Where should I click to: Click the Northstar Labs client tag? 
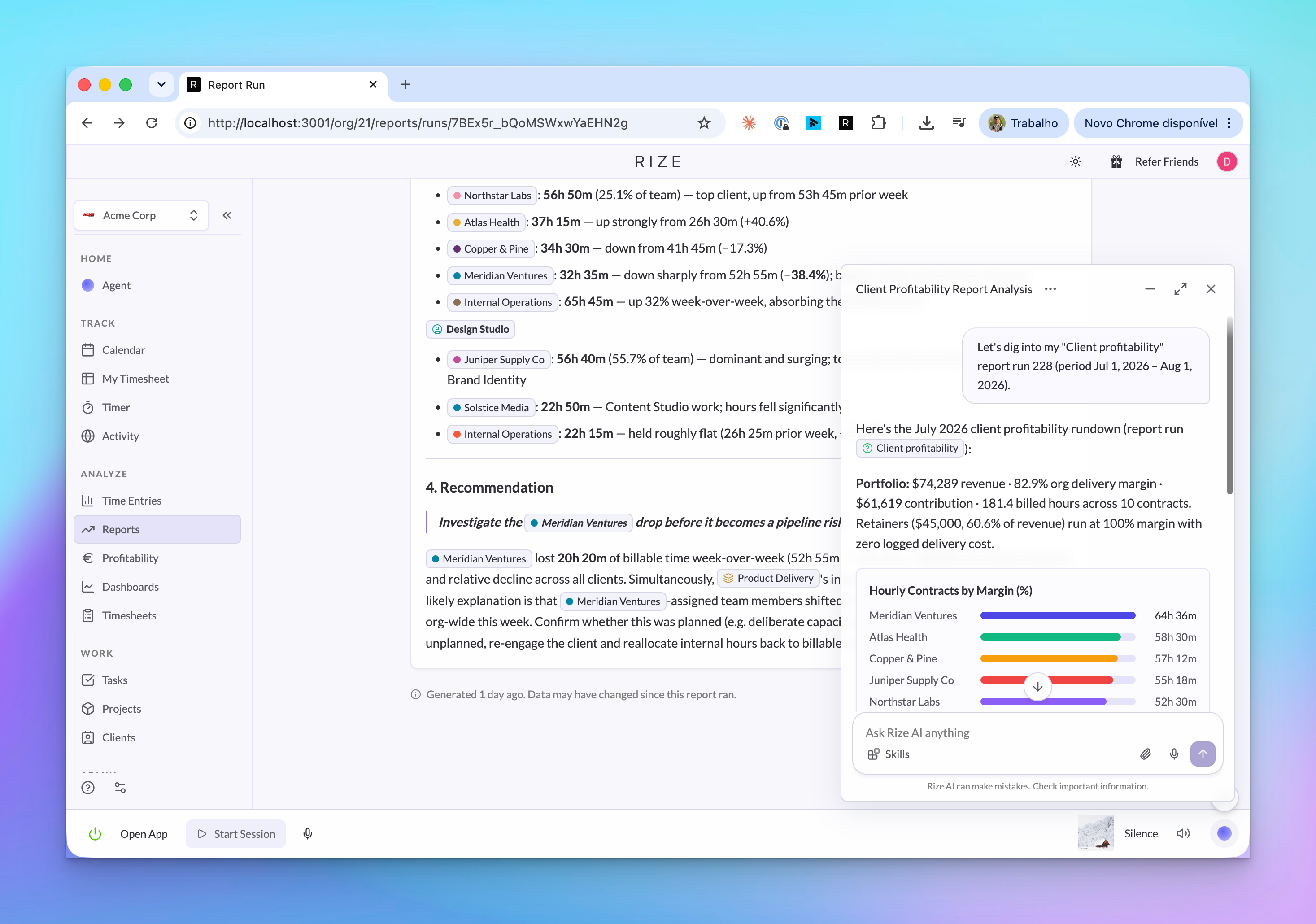click(492, 196)
